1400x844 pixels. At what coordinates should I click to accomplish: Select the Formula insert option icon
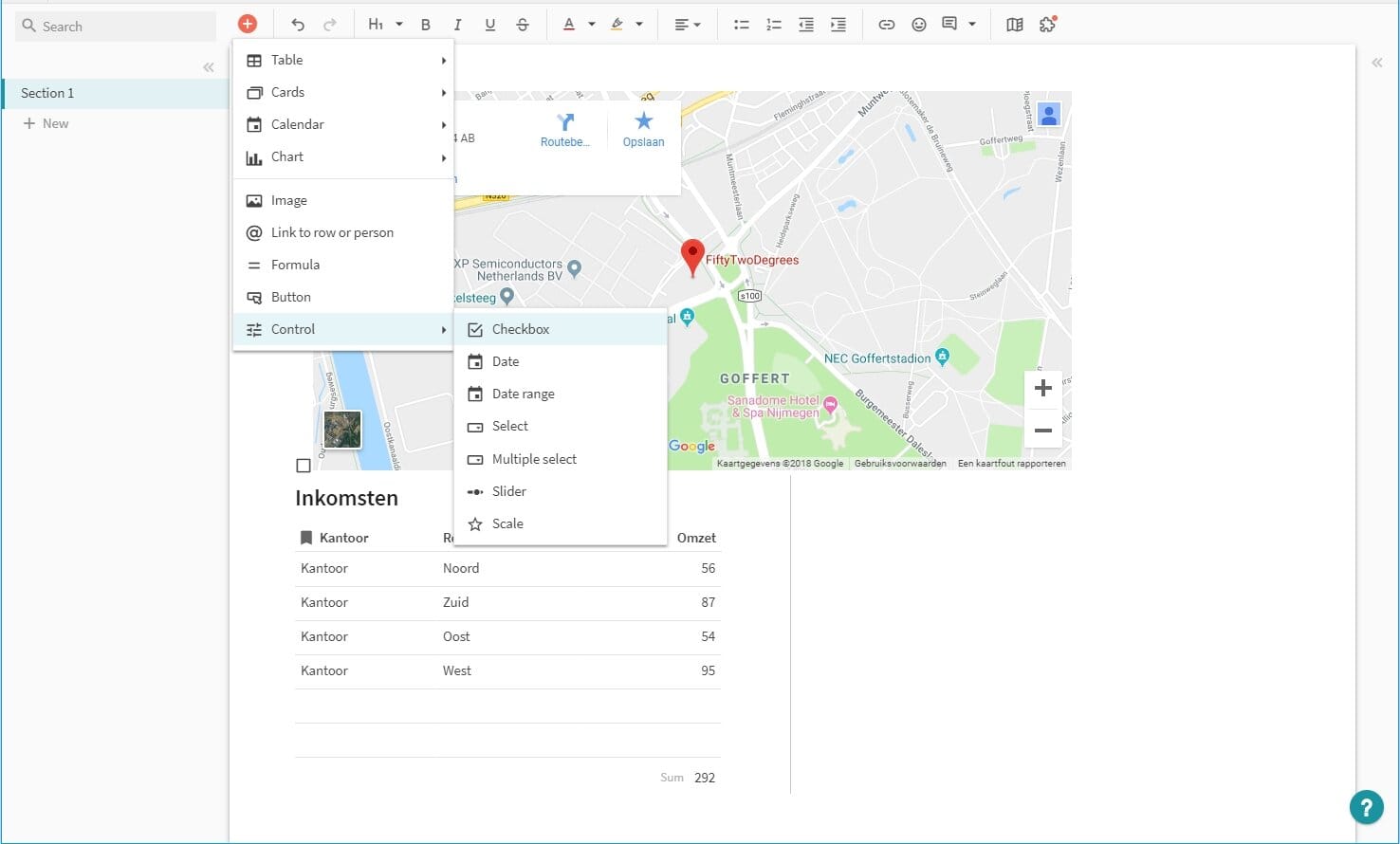(x=253, y=265)
